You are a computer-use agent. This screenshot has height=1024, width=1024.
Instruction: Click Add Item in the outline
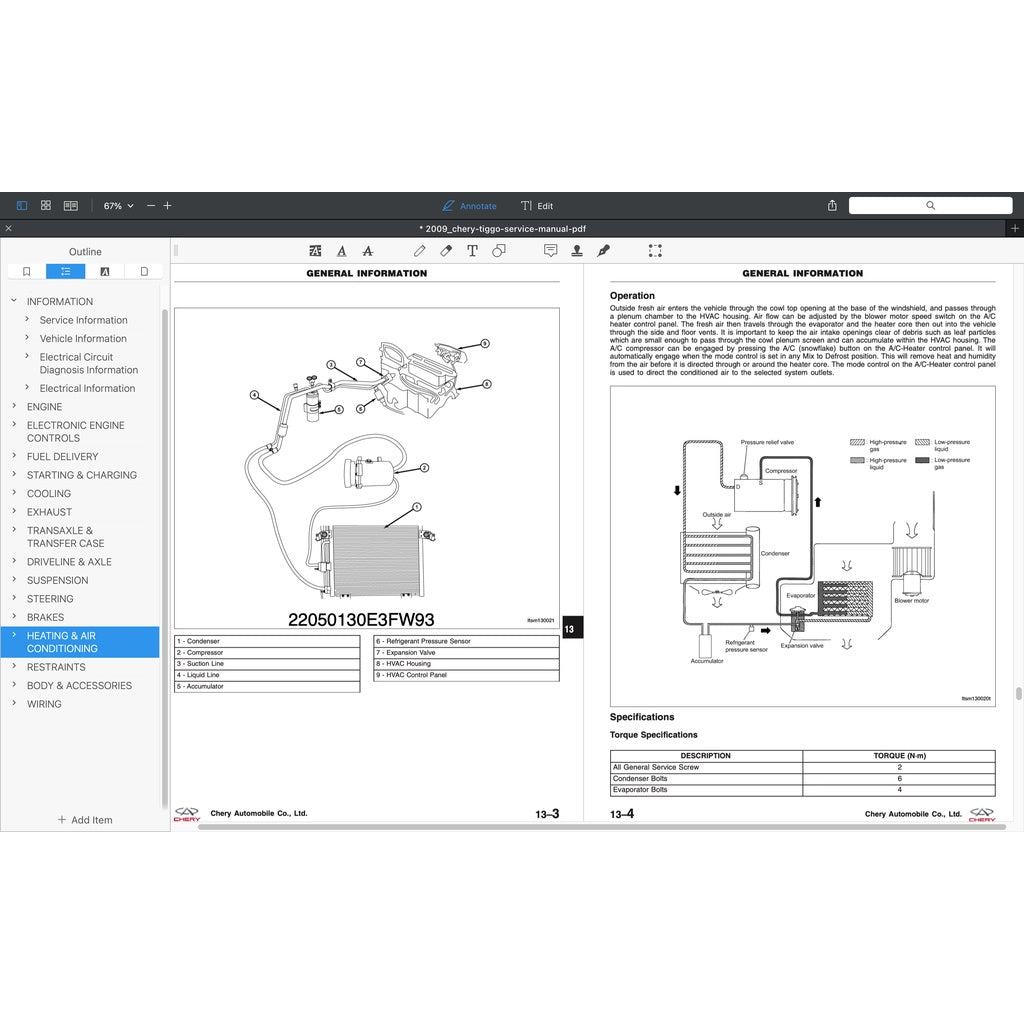[85, 820]
